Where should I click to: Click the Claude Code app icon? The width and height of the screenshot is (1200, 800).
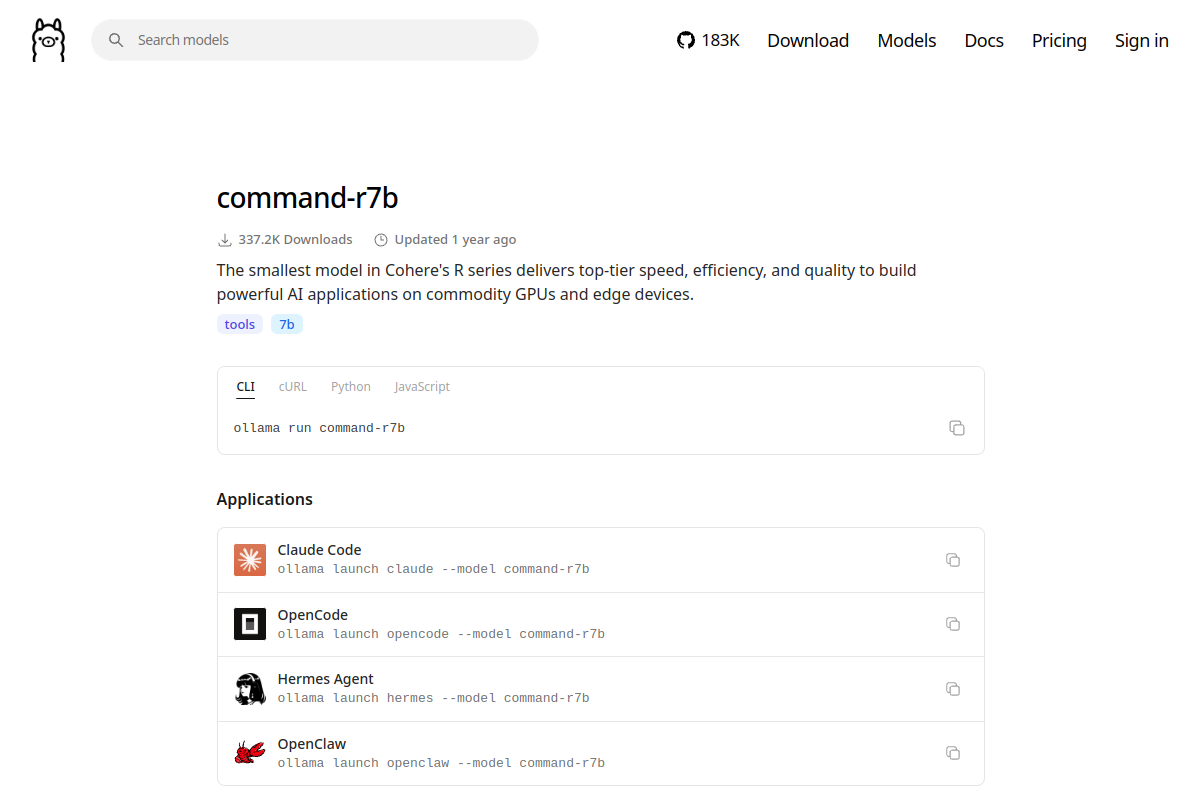coord(250,560)
